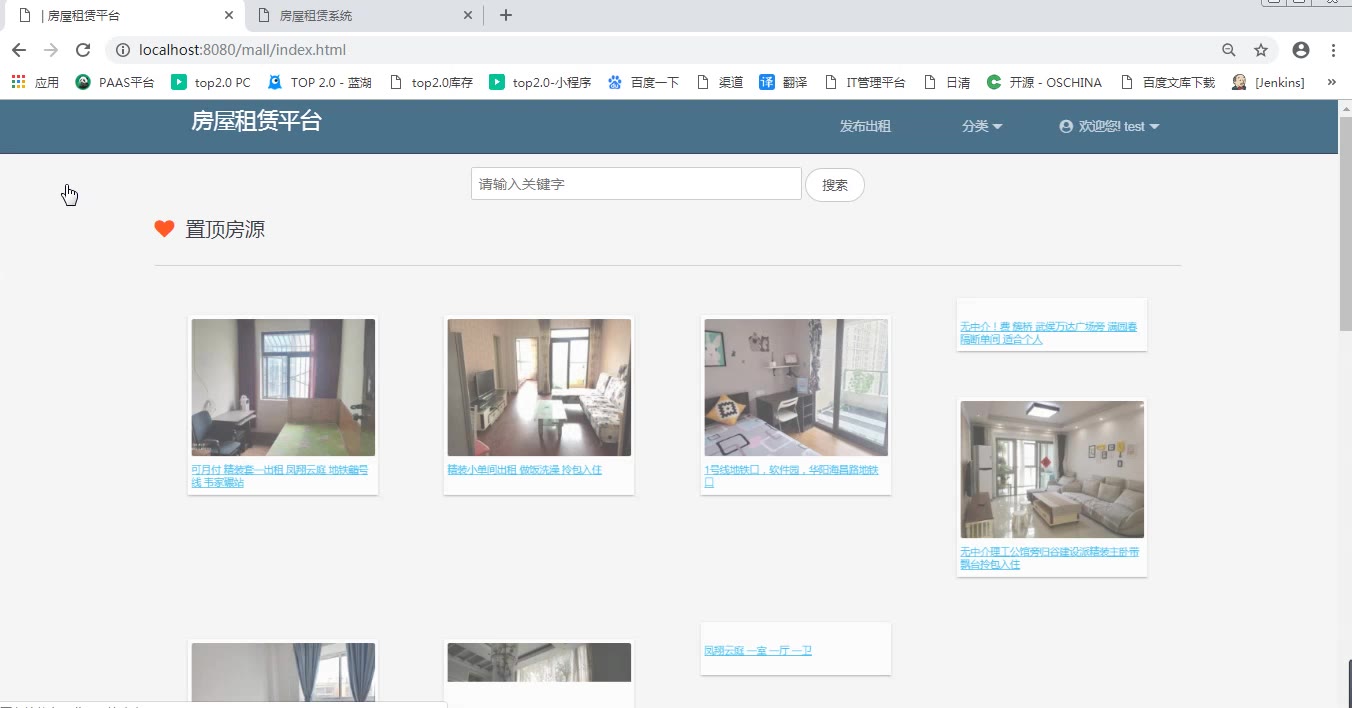The height and width of the screenshot is (708, 1352).
Task: Click the address bar URL field
Action: [660, 50]
